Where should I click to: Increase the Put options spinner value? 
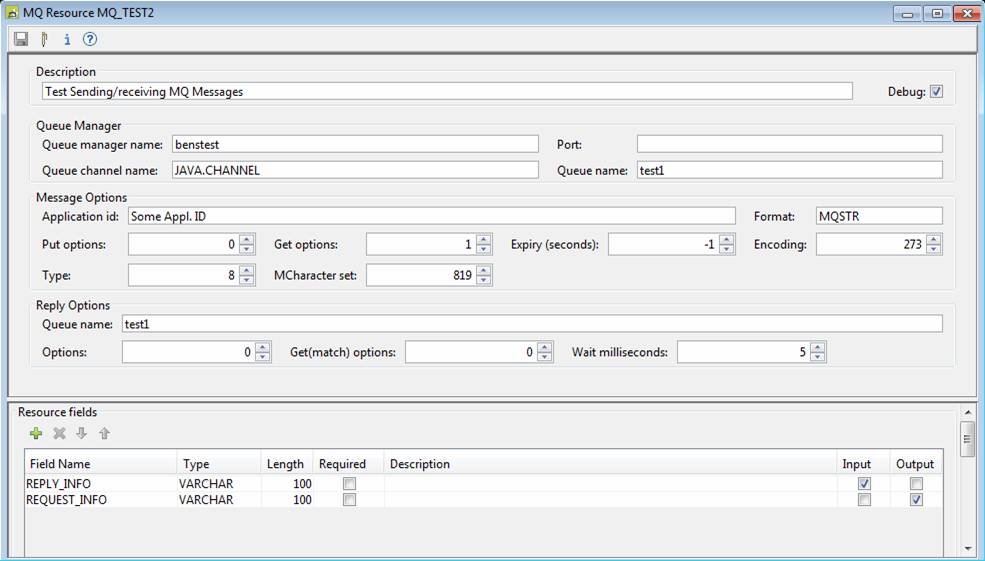247,239
